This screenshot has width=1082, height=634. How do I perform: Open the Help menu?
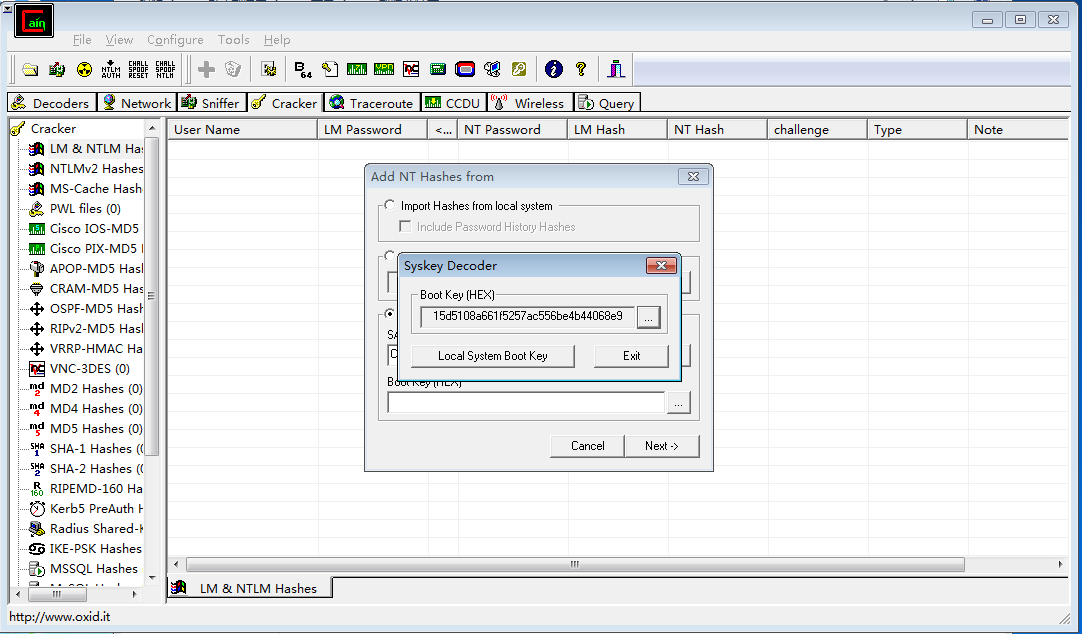tap(277, 40)
